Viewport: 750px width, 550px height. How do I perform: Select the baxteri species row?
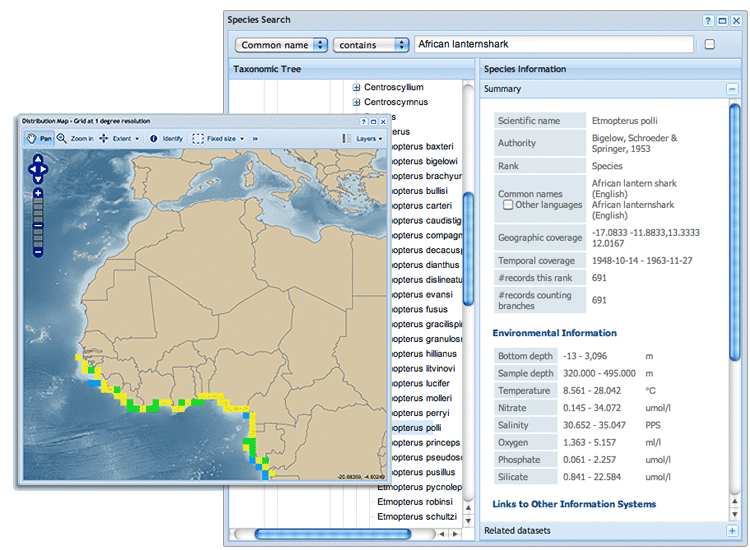click(422, 146)
